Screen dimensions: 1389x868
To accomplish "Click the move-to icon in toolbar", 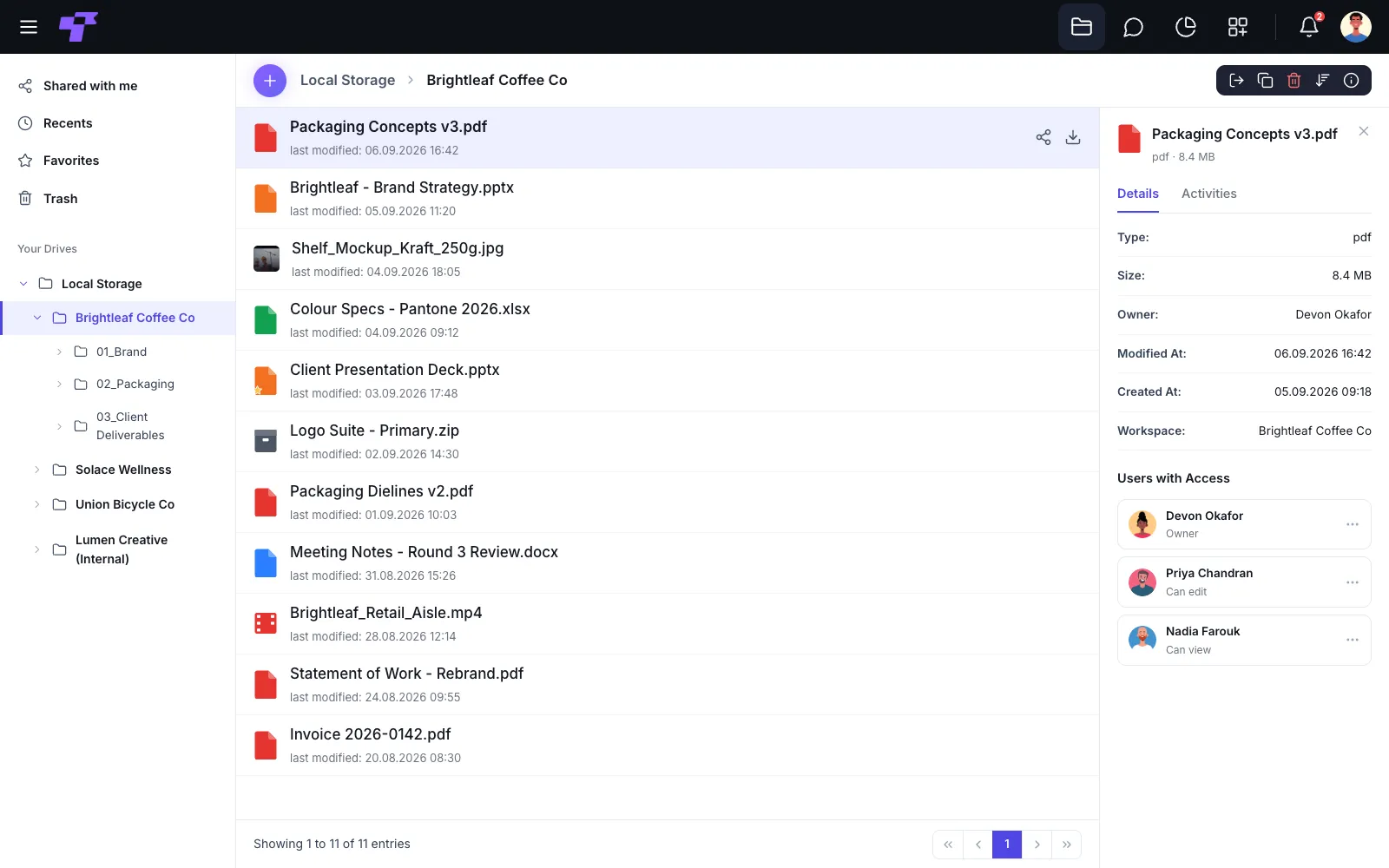I will tap(1236, 81).
